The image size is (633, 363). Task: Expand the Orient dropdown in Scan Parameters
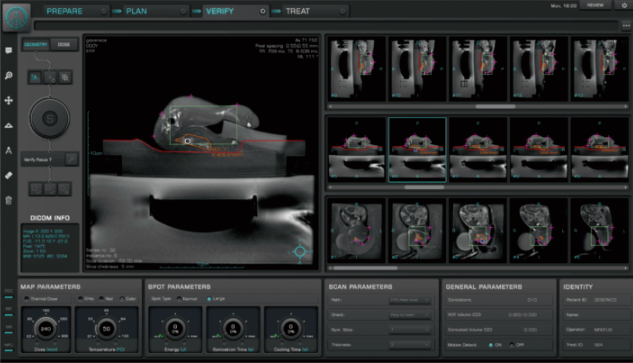[410, 315]
